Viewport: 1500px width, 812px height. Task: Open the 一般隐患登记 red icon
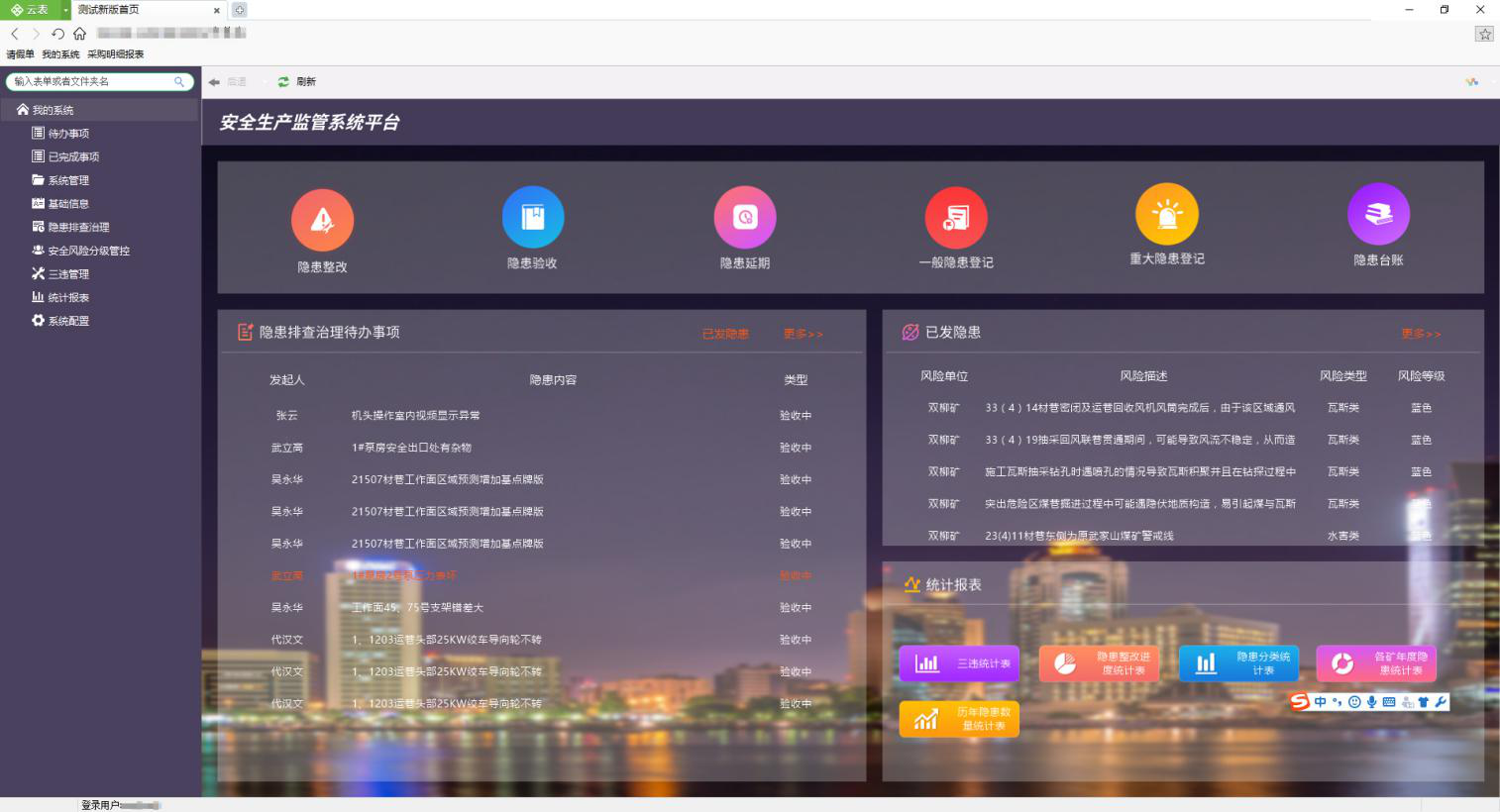coord(956,217)
